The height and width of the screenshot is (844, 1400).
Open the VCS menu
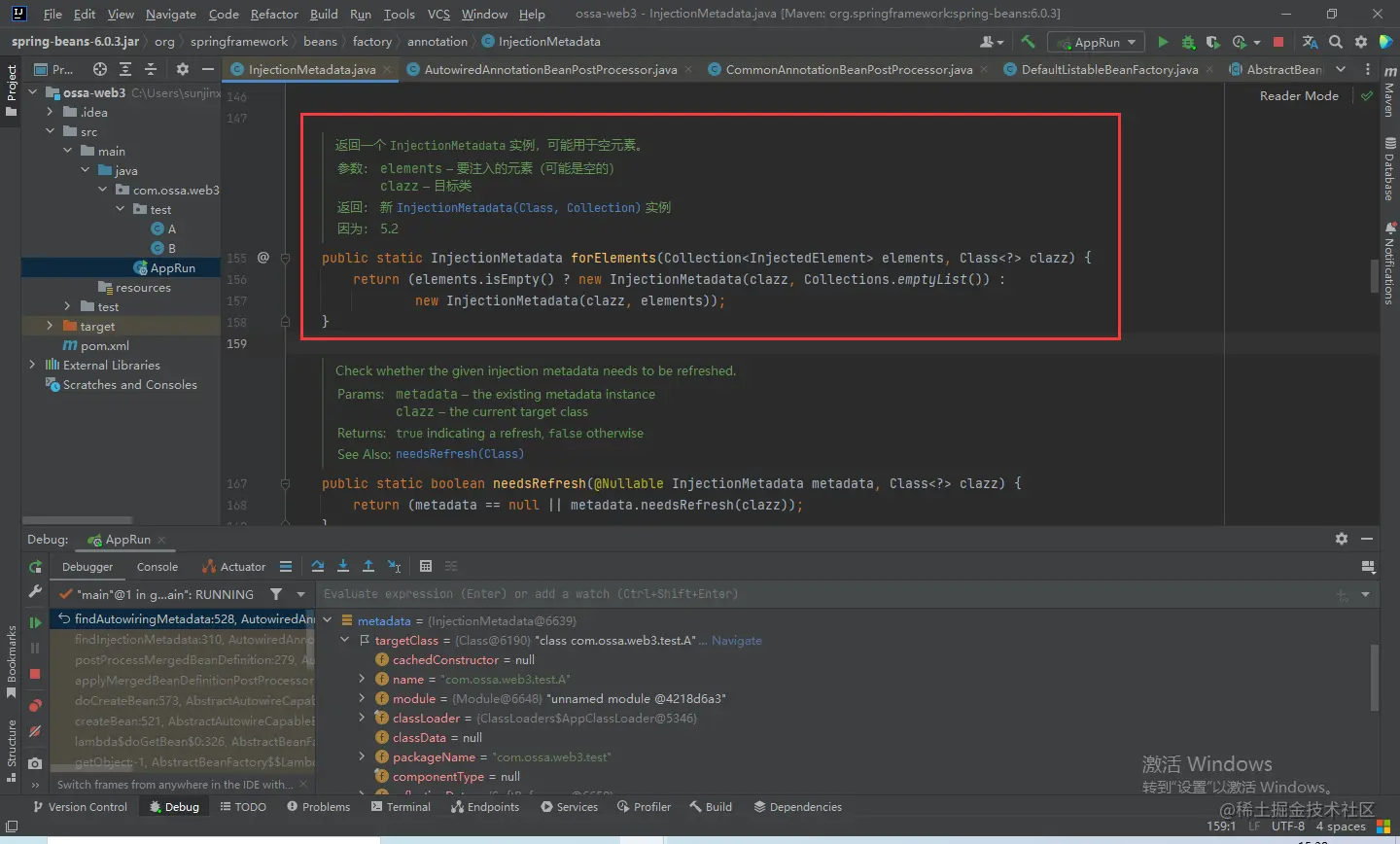(x=438, y=14)
